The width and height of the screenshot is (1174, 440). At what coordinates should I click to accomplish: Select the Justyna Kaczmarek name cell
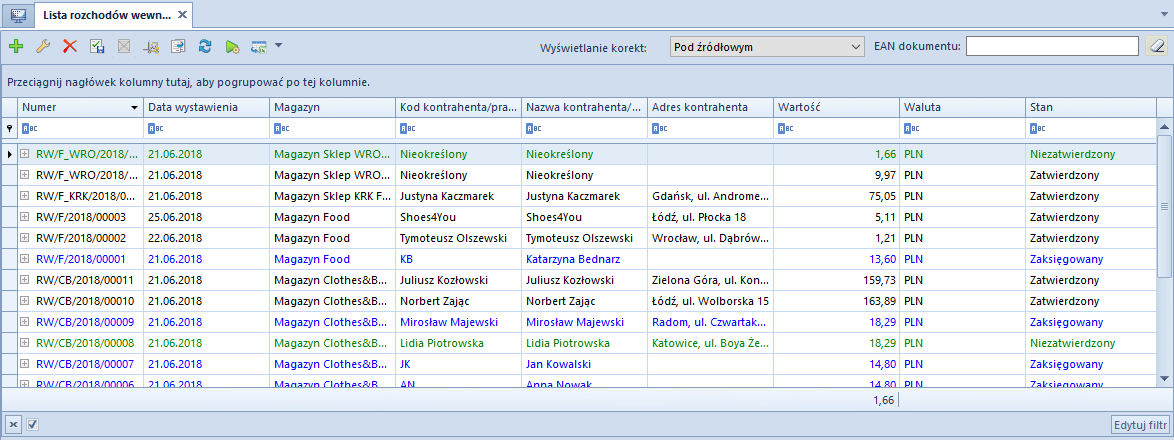point(584,196)
